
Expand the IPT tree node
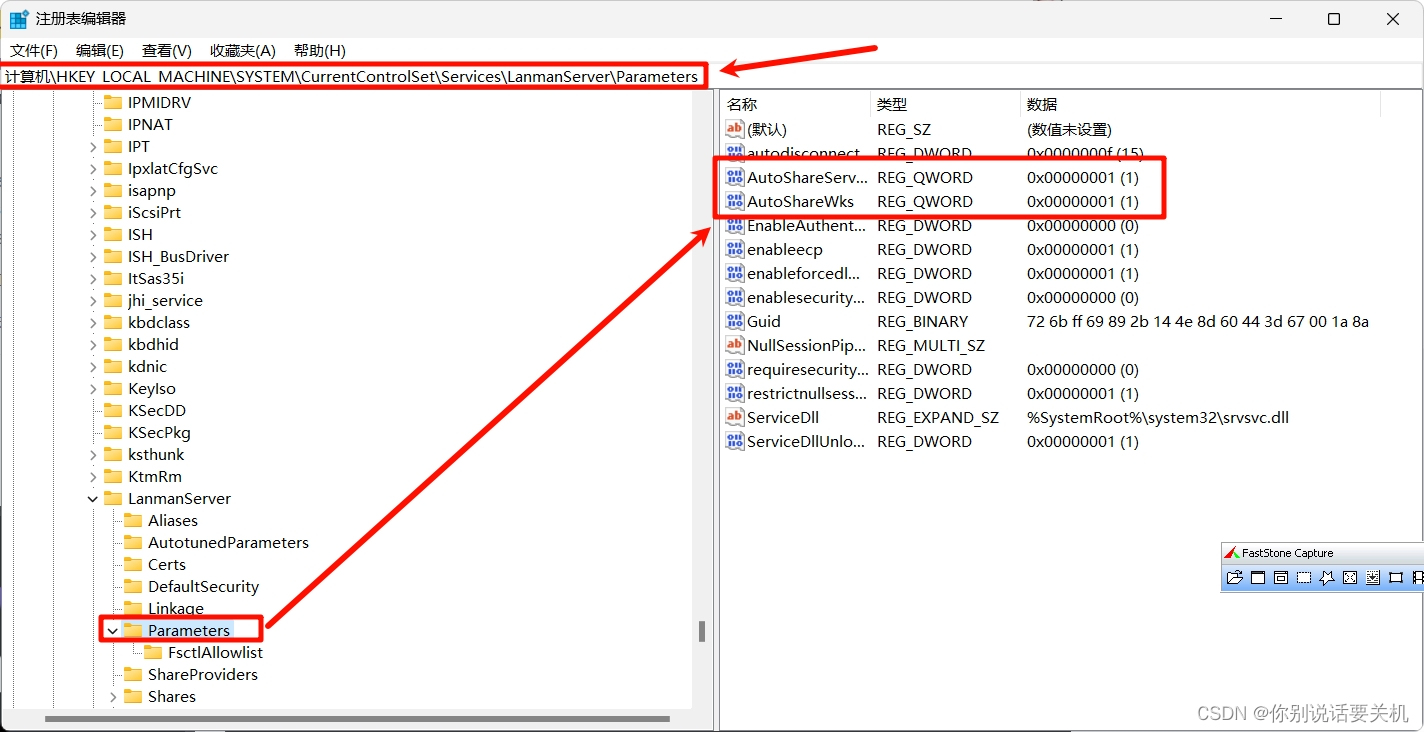tap(92, 146)
